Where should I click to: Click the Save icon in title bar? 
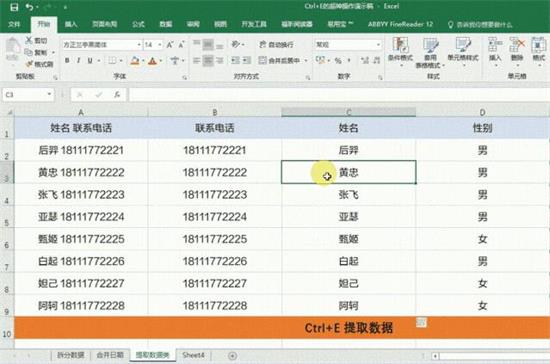tap(14, 7)
